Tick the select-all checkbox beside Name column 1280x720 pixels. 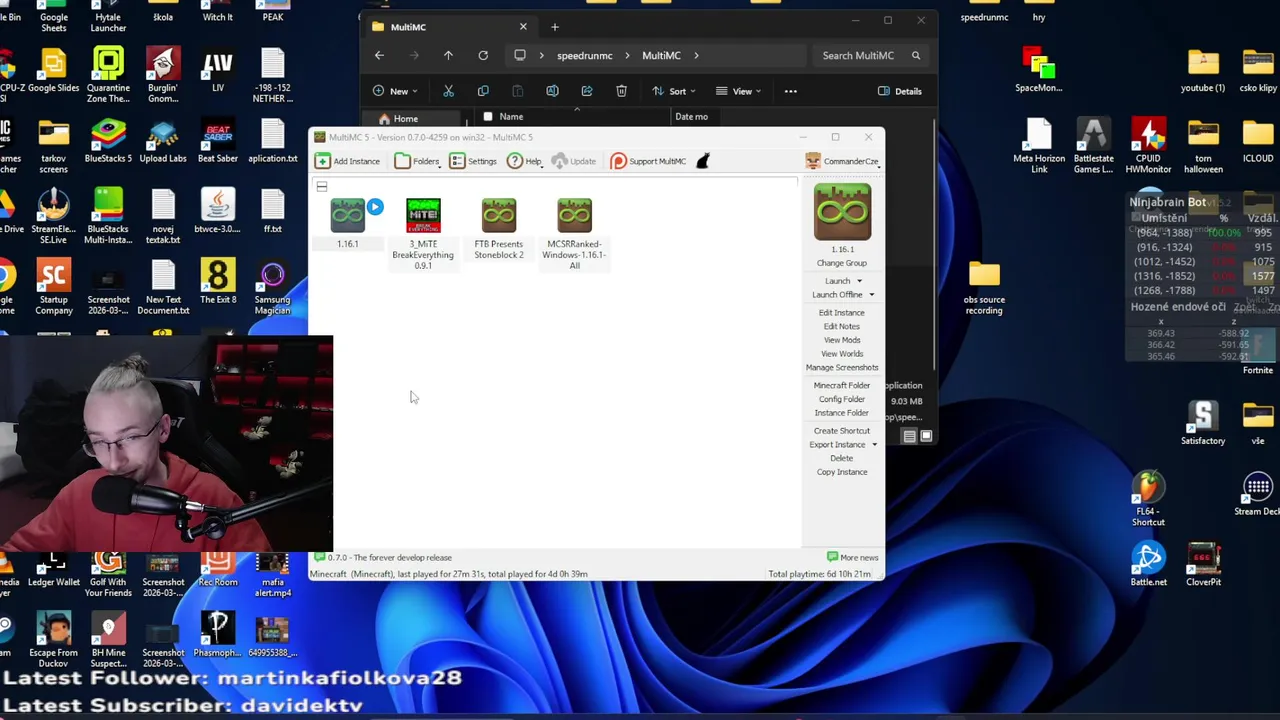point(487,117)
